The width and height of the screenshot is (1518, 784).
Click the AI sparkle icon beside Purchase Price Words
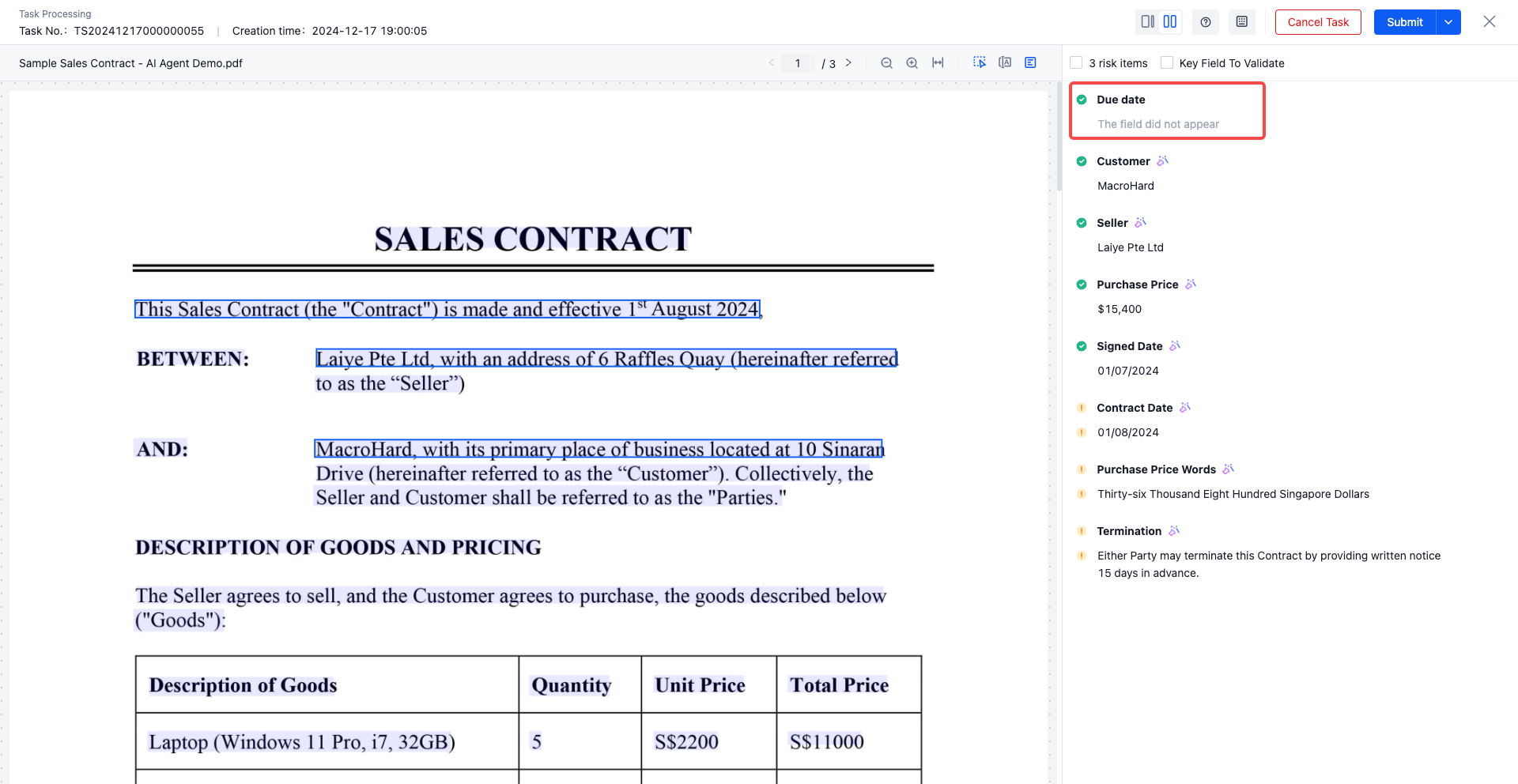[x=1228, y=469]
